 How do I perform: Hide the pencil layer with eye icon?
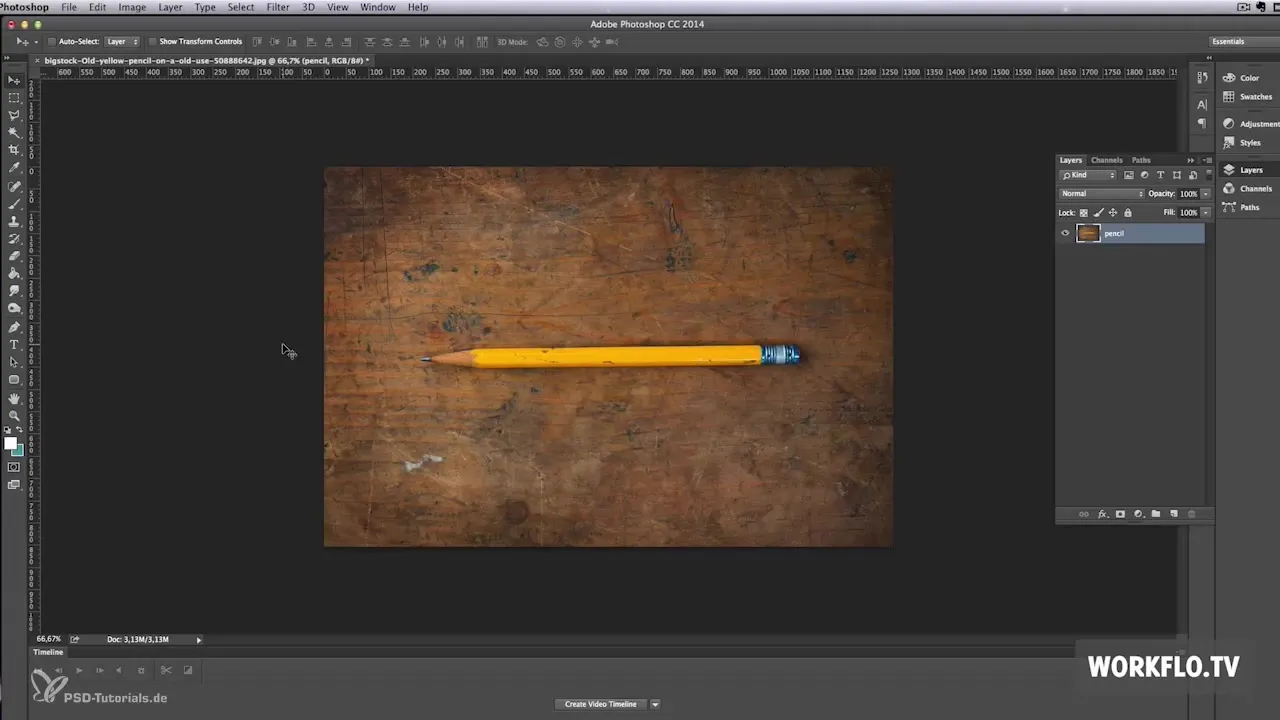click(1065, 233)
